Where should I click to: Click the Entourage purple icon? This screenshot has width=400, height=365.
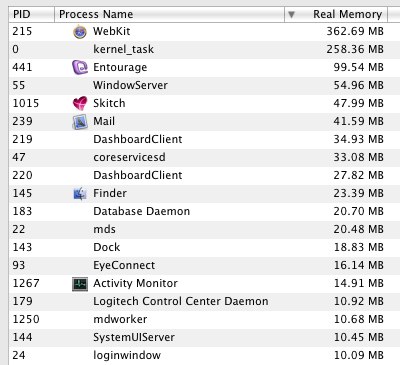(80, 67)
